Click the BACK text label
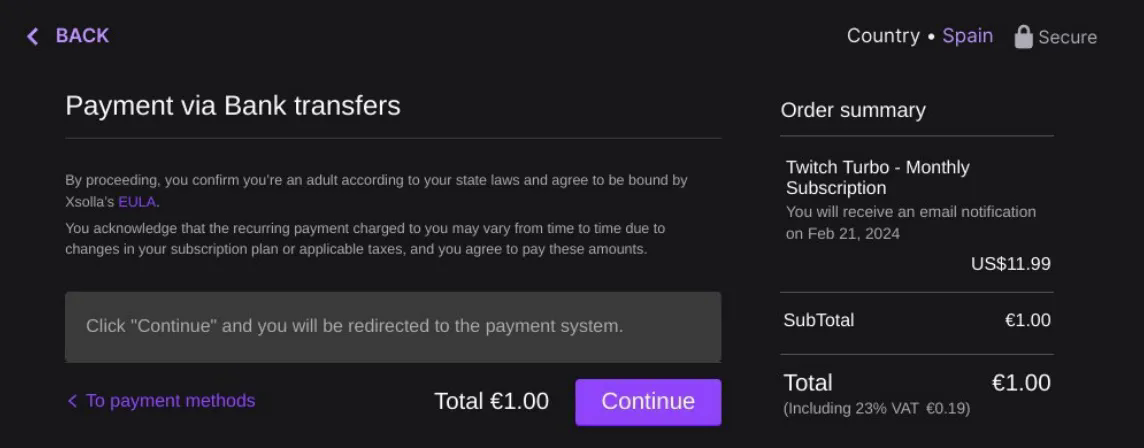Screen dimensions: 1144x448 [82, 36]
